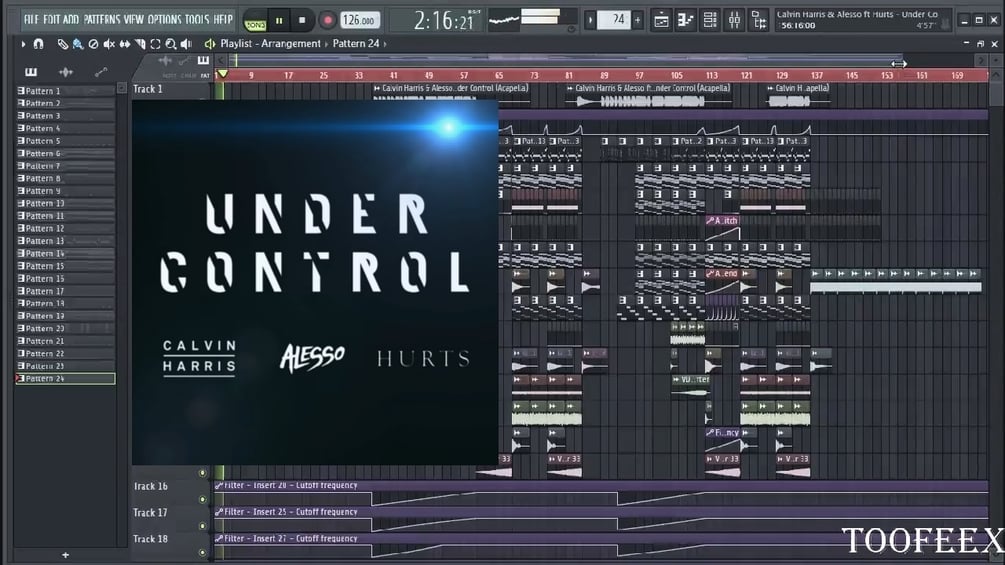The height and width of the screenshot is (565, 1005).
Task: Click the oscilloscope display in top toolbar
Action: (504, 20)
